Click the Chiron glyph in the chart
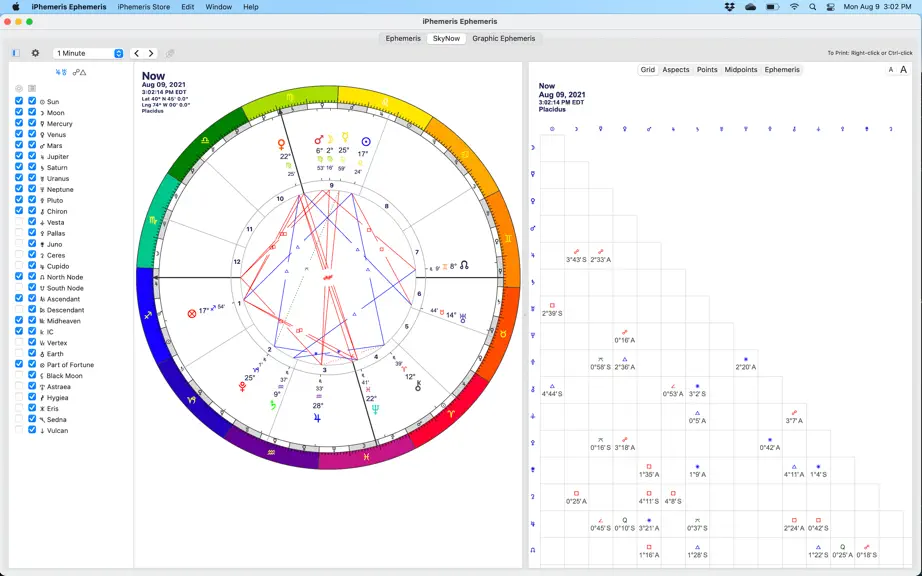 pyautogui.click(x=418, y=386)
